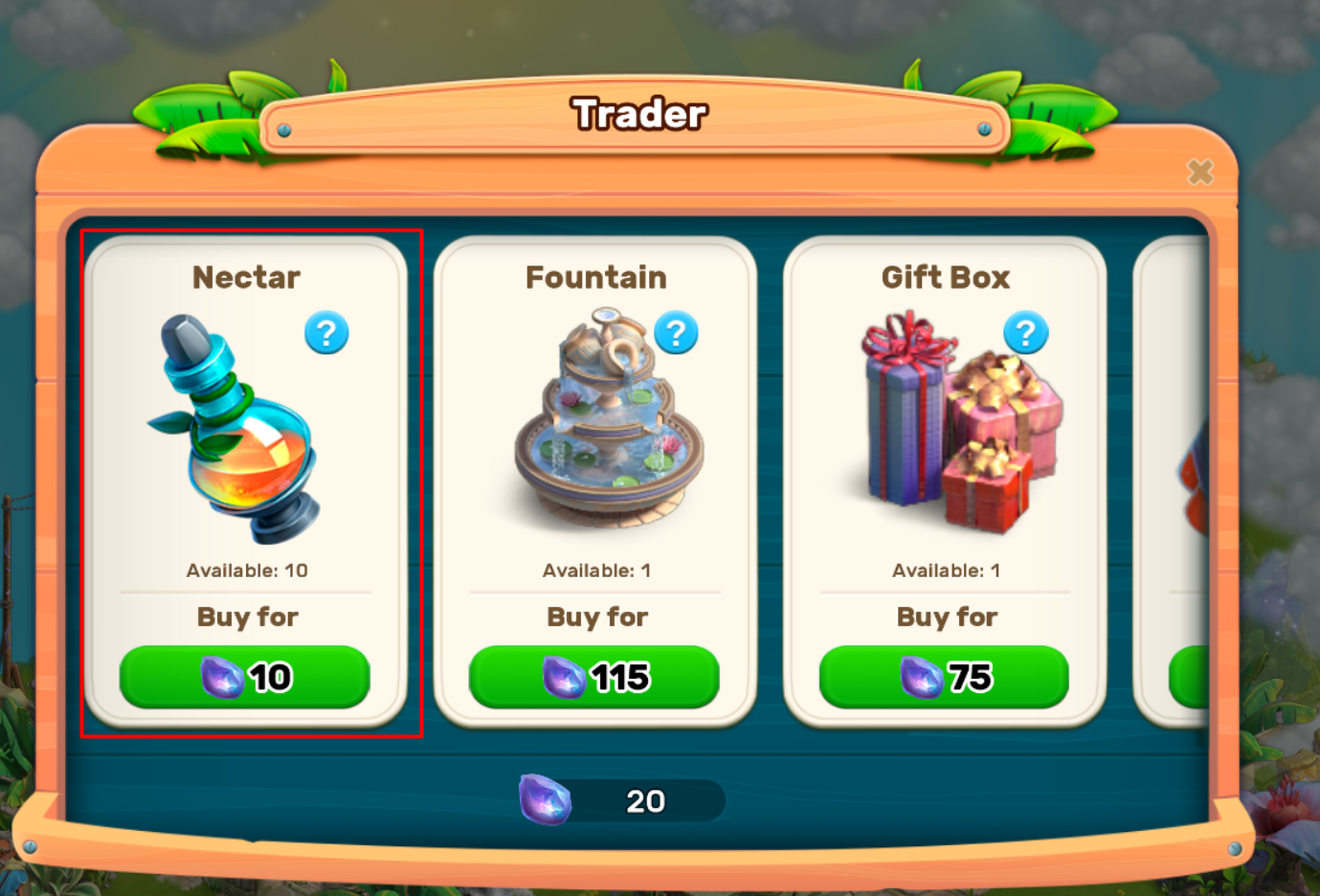Open Fountain info question mark icon
The width and height of the screenshot is (1320, 896).
[x=676, y=333]
